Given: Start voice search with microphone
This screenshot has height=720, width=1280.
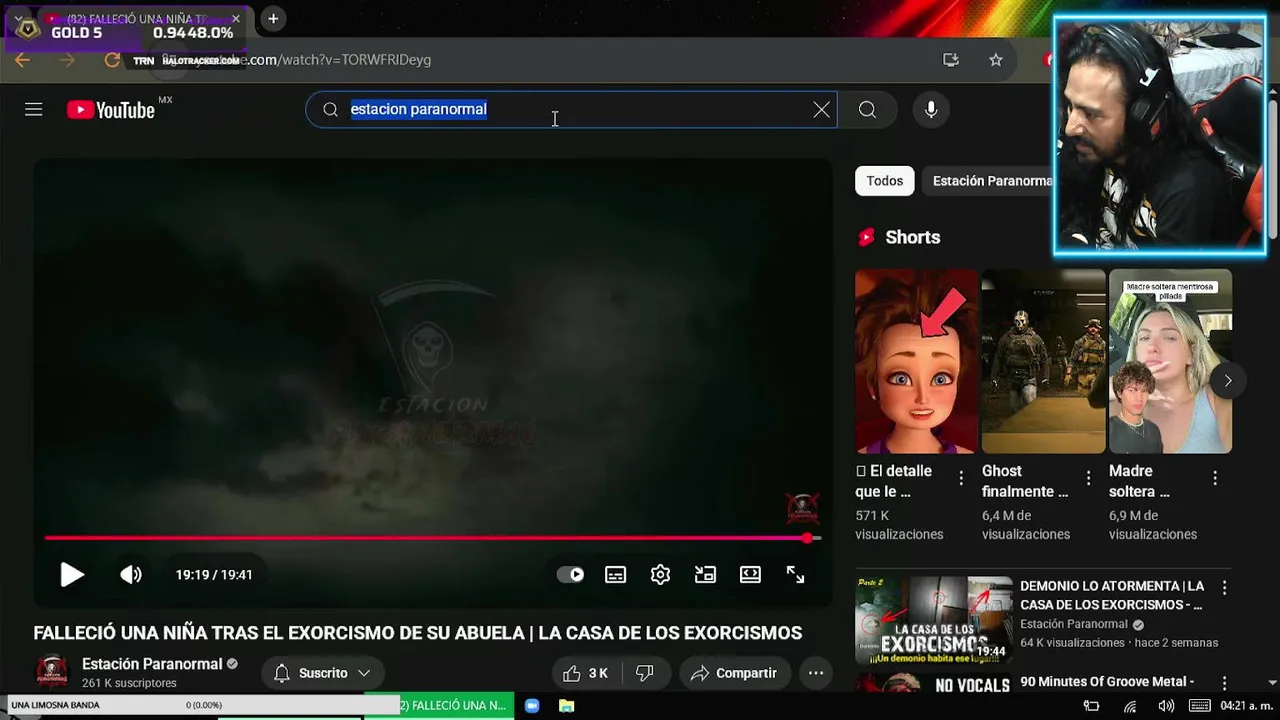Looking at the screenshot, I should (x=931, y=110).
